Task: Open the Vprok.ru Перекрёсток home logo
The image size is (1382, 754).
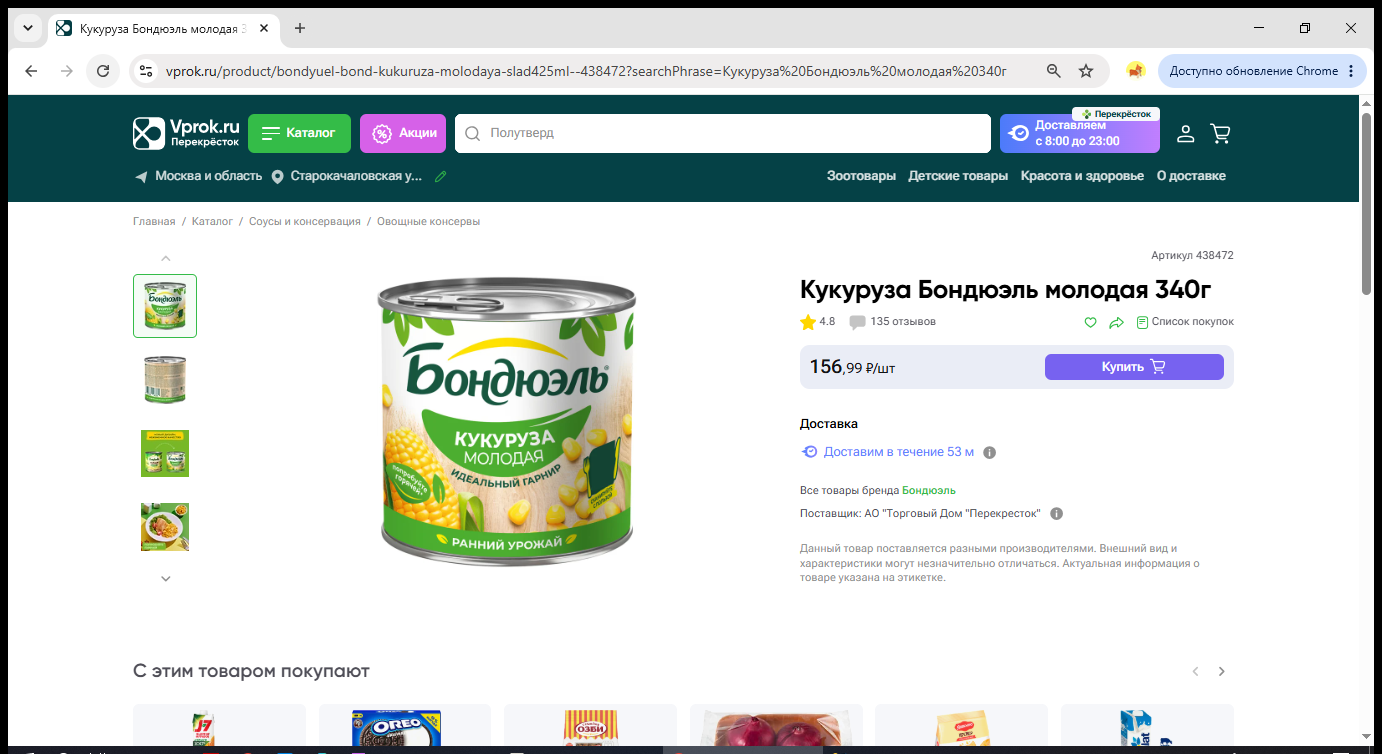Action: click(x=186, y=133)
